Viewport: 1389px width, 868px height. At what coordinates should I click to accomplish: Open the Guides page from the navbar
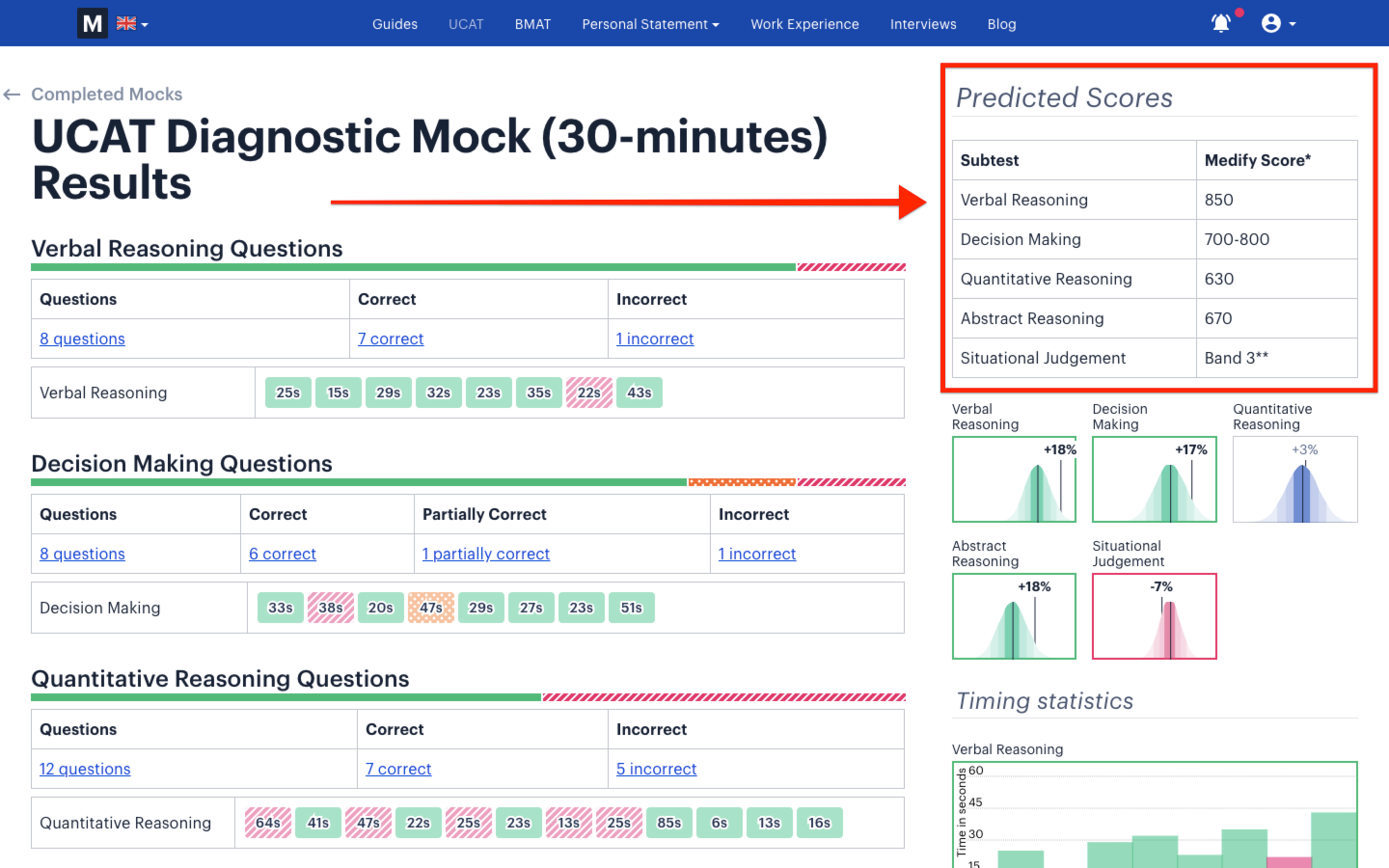[x=395, y=23]
